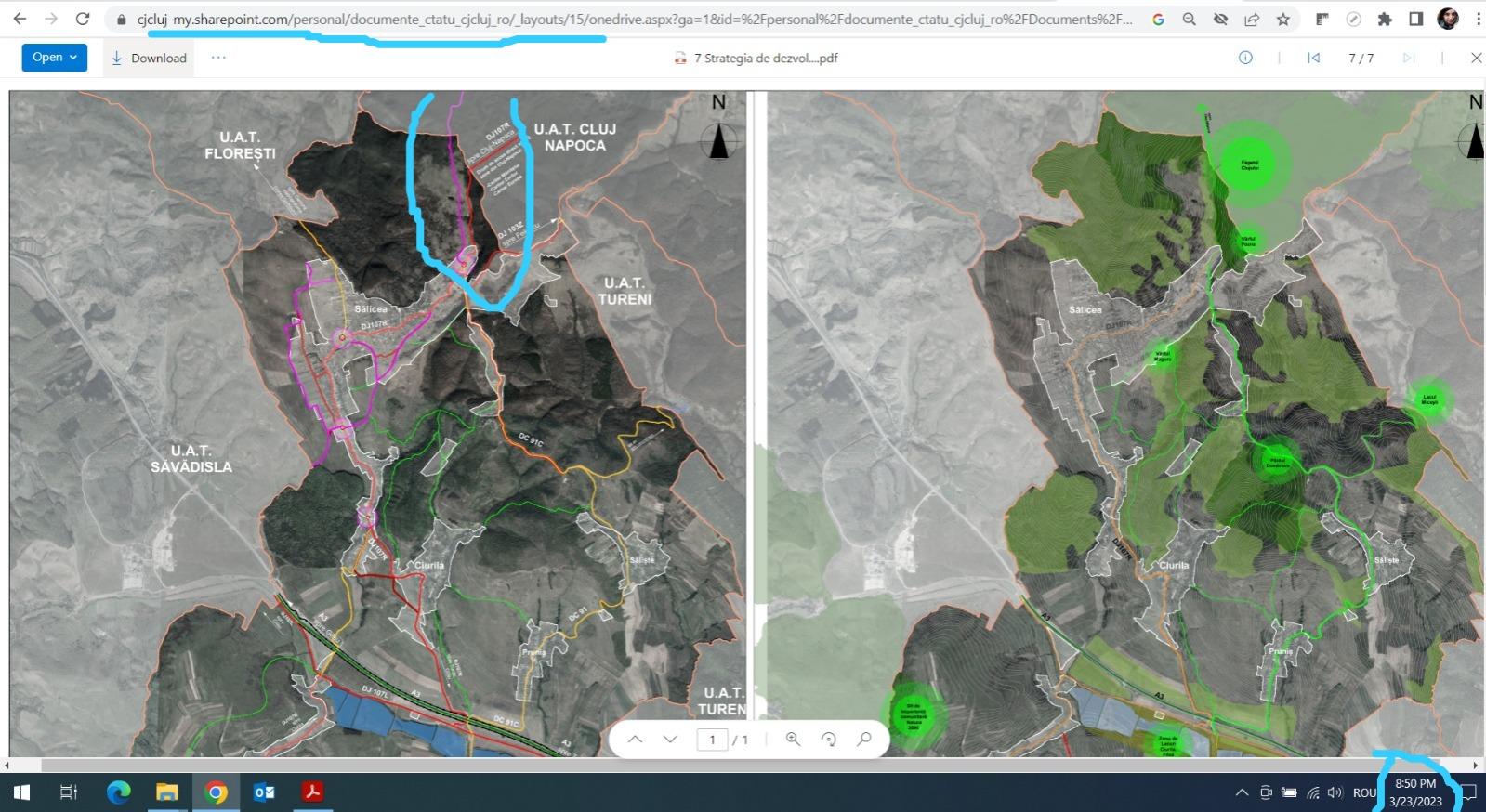Open the file info details icon
This screenshot has width=1486, height=812.
tap(1245, 58)
